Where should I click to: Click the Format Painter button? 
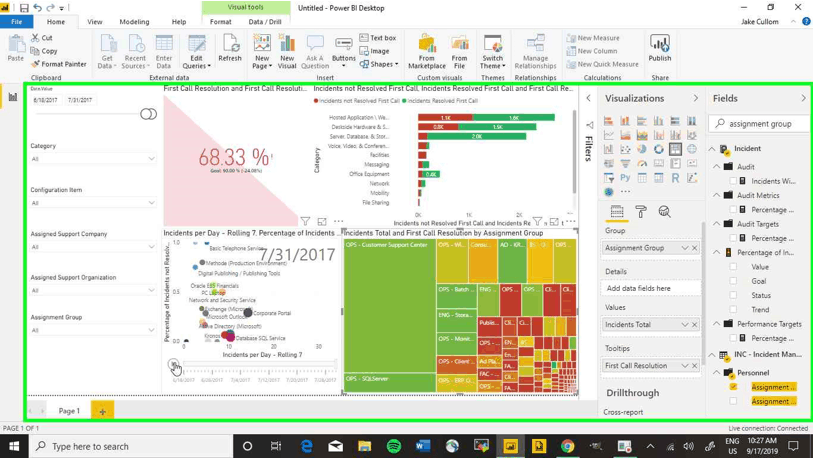click(x=58, y=64)
